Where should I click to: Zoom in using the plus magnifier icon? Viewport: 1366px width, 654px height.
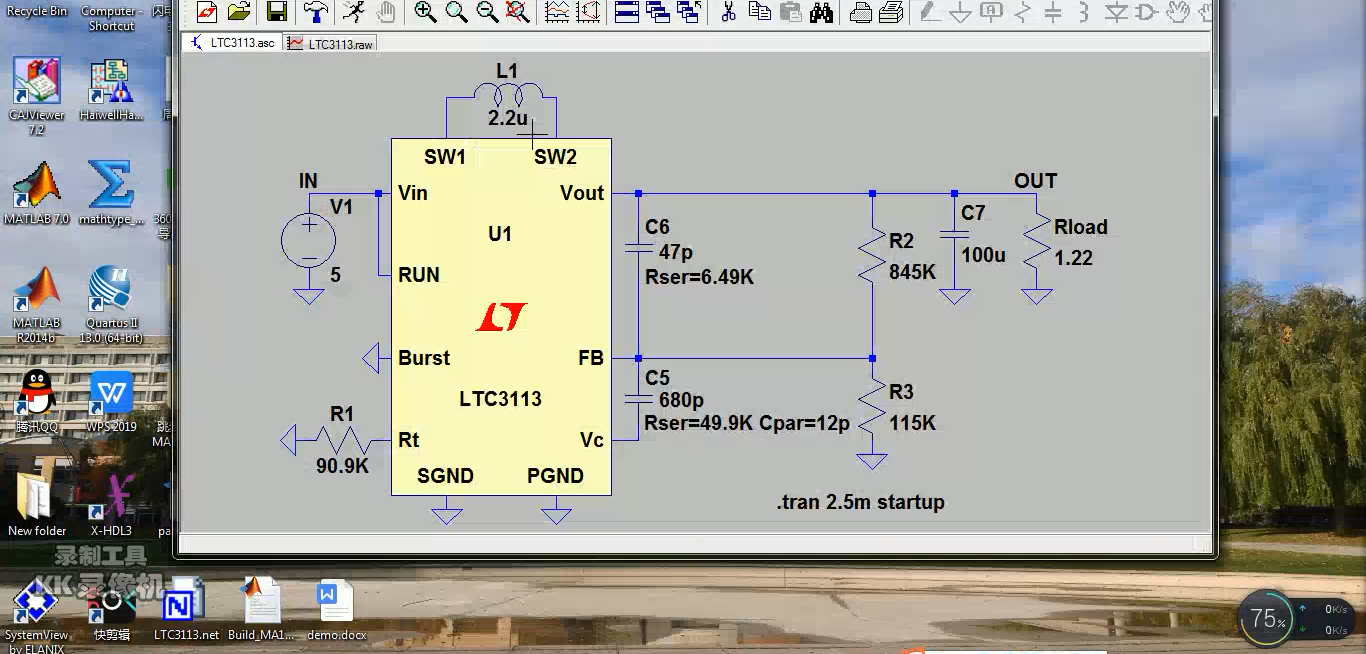pos(425,12)
